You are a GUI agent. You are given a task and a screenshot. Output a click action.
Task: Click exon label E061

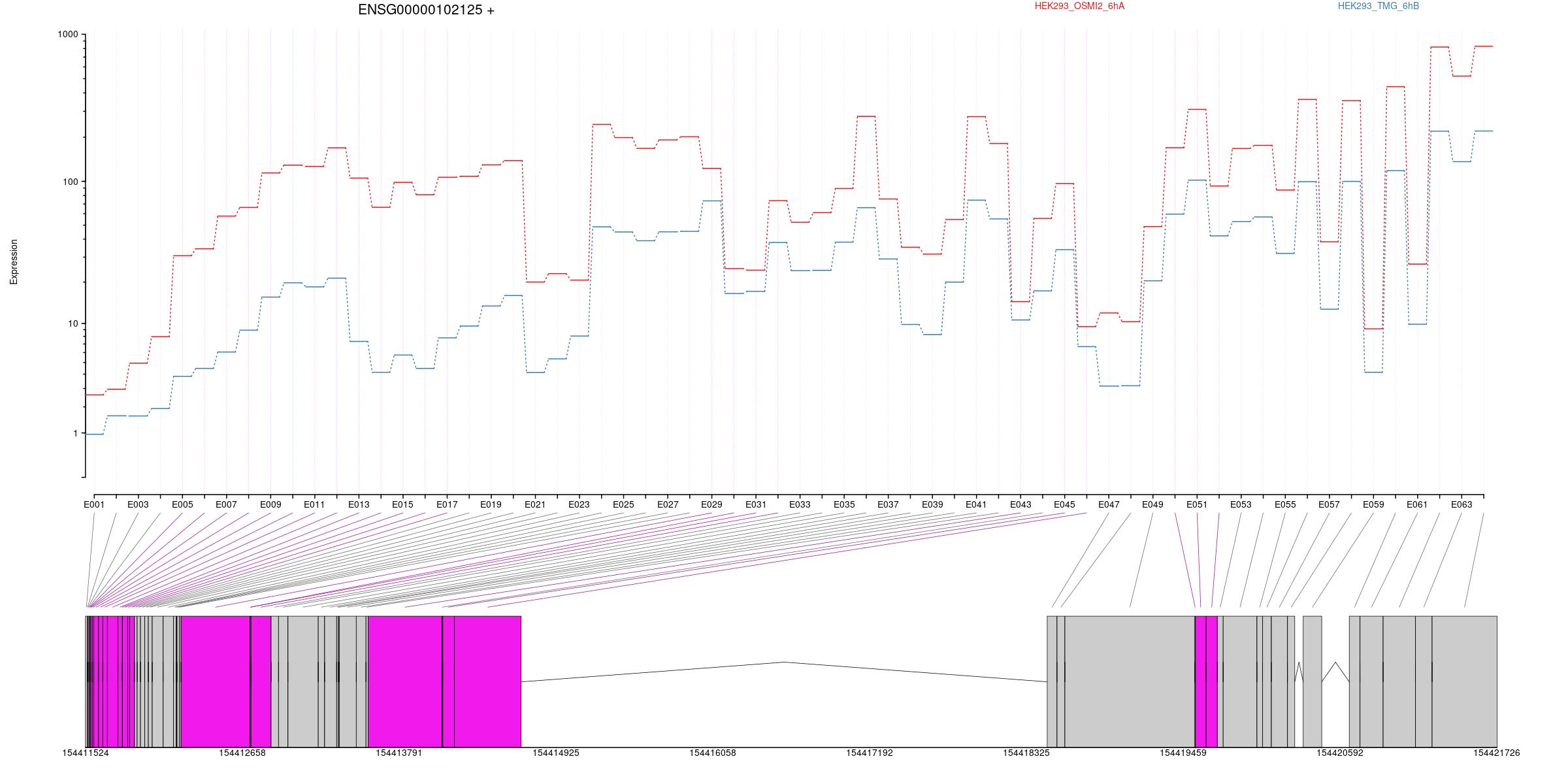1417,504
